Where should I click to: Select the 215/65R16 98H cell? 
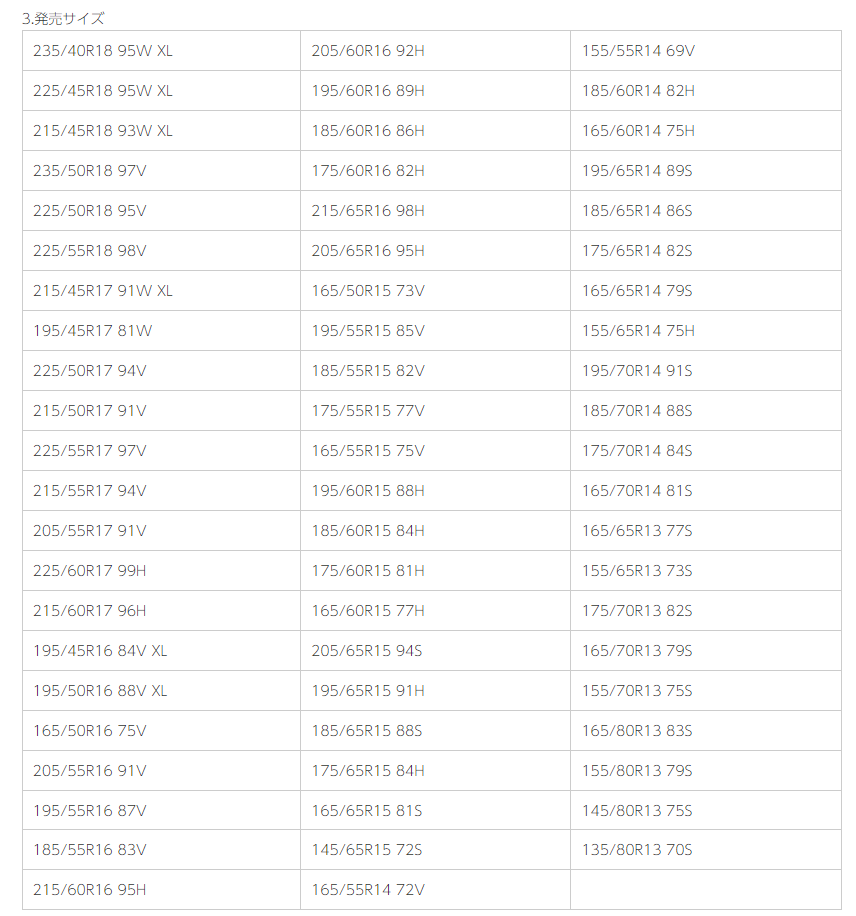coord(368,211)
